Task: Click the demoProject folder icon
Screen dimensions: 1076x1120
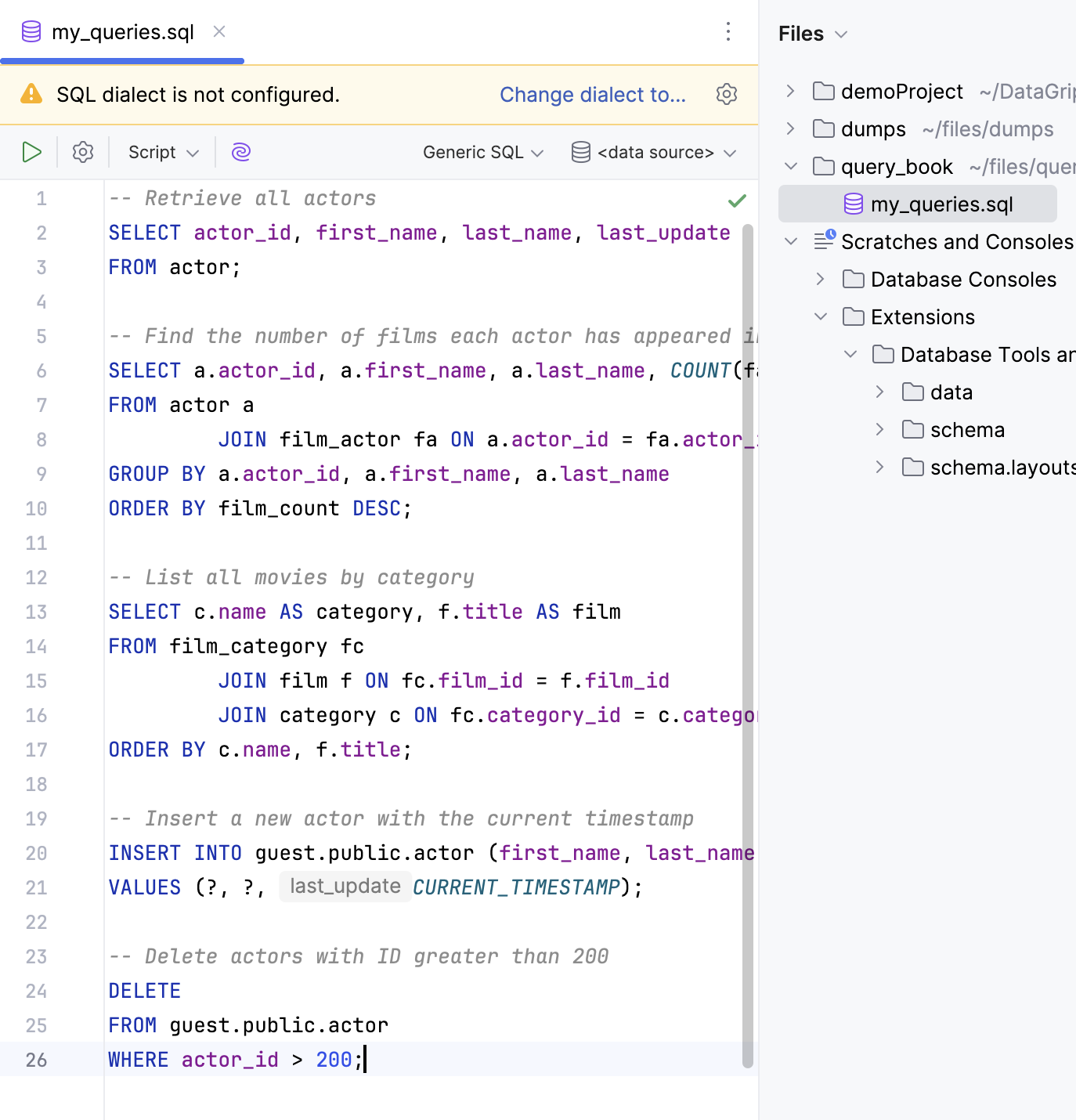Action: pos(823,91)
